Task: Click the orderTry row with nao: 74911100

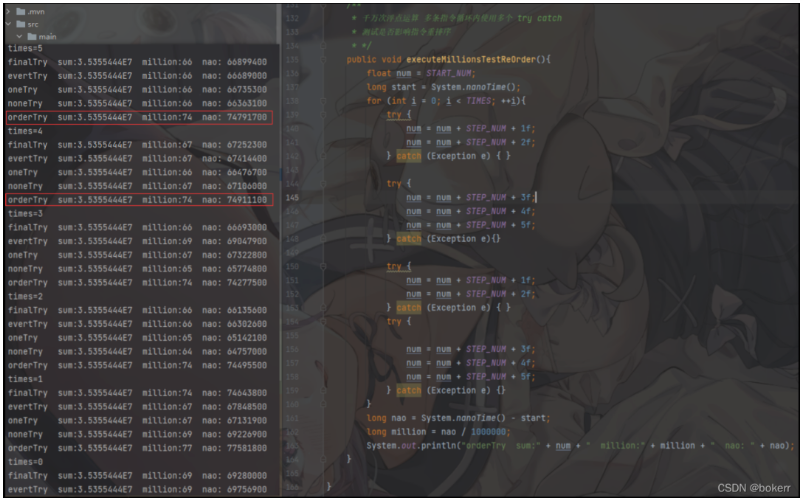Action: tap(139, 200)
